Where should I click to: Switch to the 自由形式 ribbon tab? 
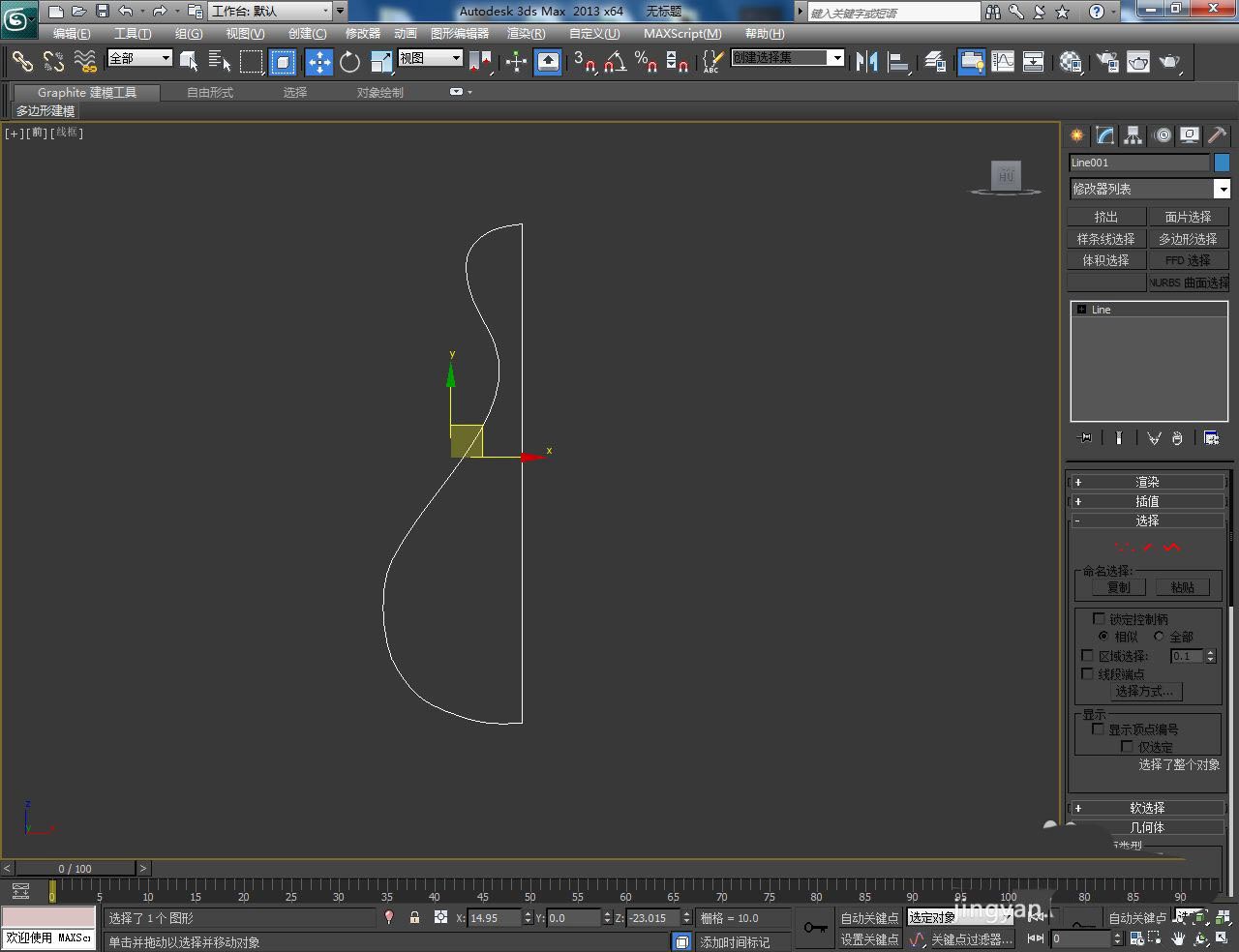(x=210, y=93)
